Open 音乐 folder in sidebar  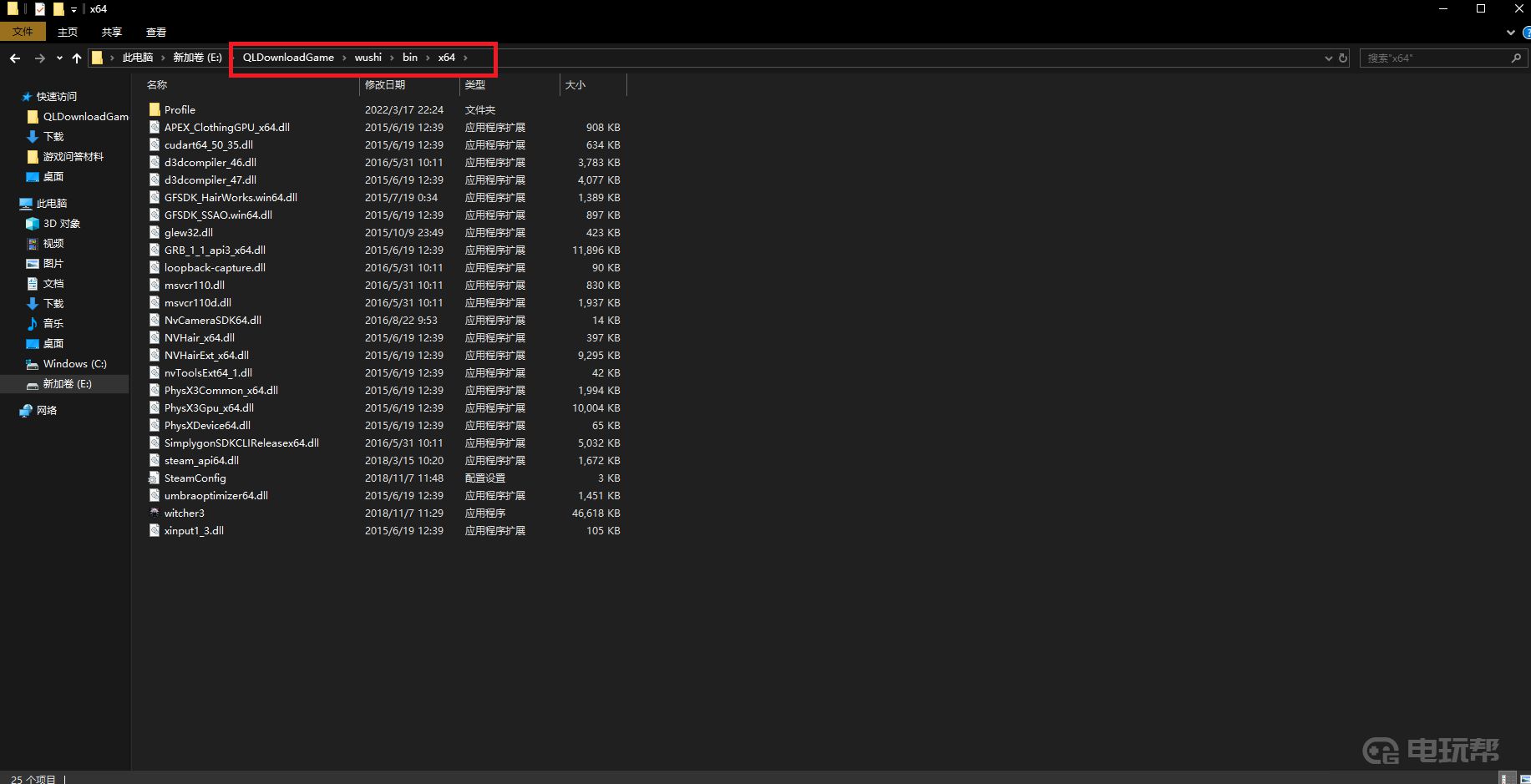coord(53,323)
